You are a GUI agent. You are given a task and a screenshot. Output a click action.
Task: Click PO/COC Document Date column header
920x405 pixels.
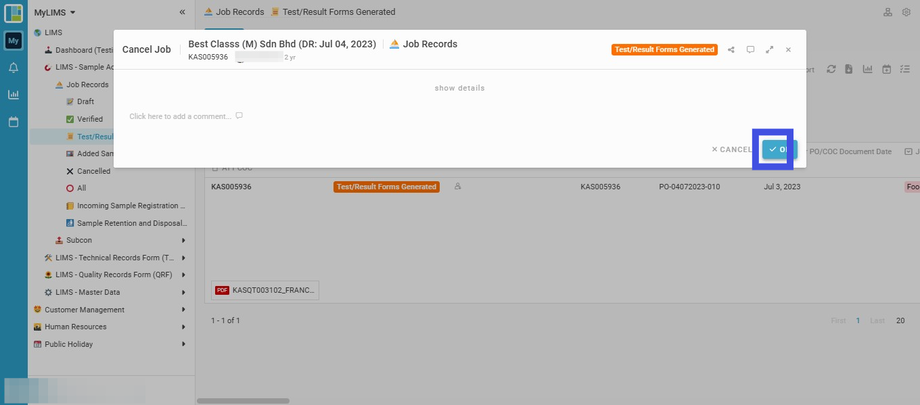(x=848, y=151)
